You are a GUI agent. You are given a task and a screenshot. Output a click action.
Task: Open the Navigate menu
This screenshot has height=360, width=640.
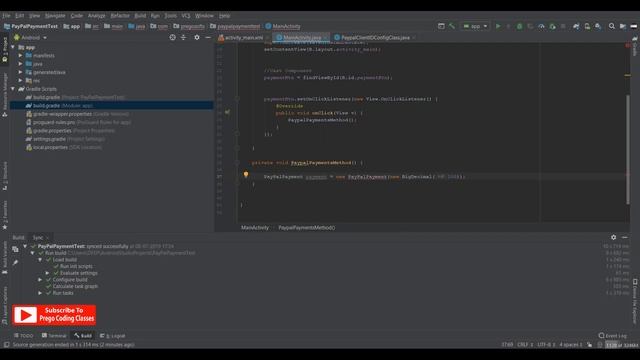pos(55,16)
